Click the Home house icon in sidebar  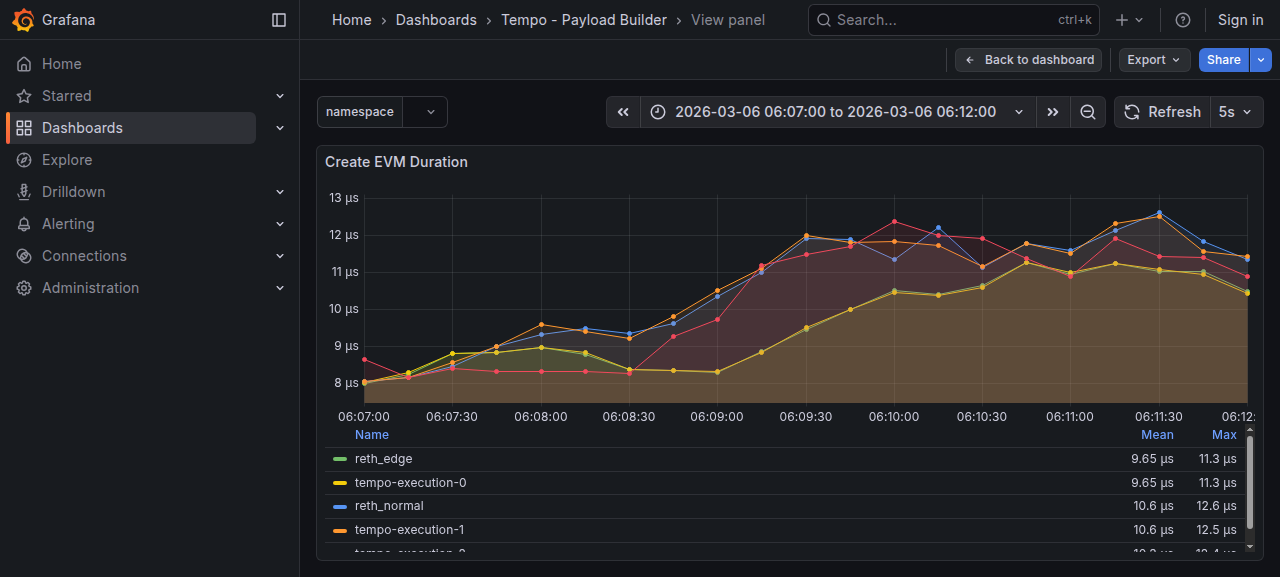[24, 64]
